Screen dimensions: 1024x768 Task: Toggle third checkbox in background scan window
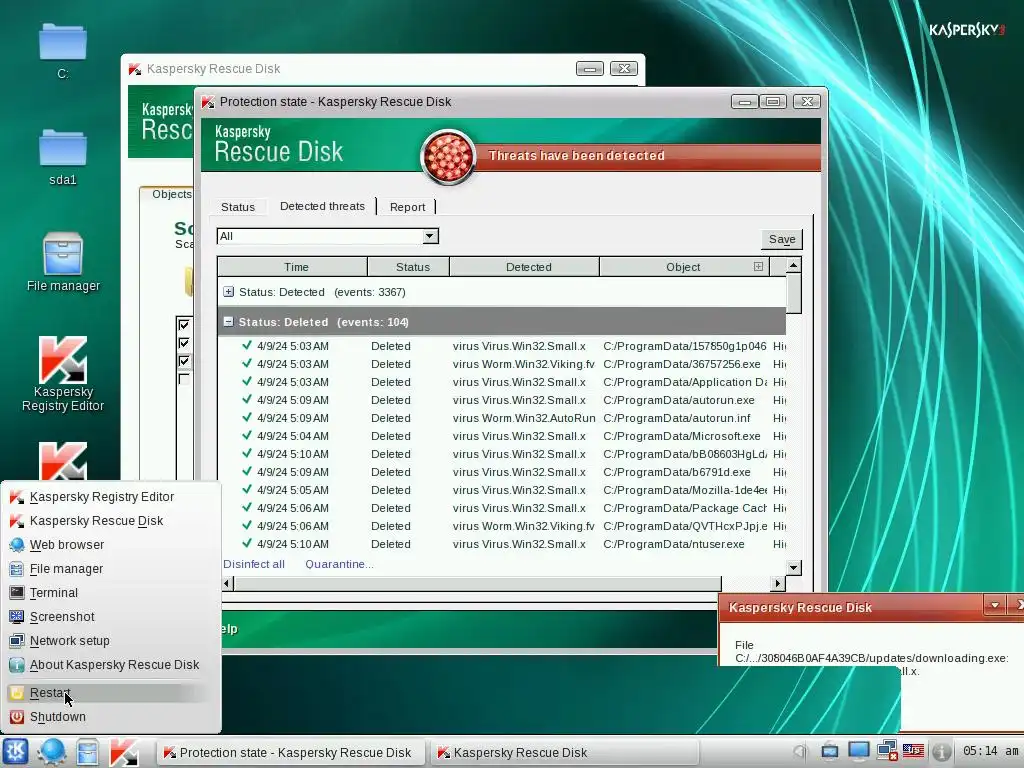click(x=184, y=361)
